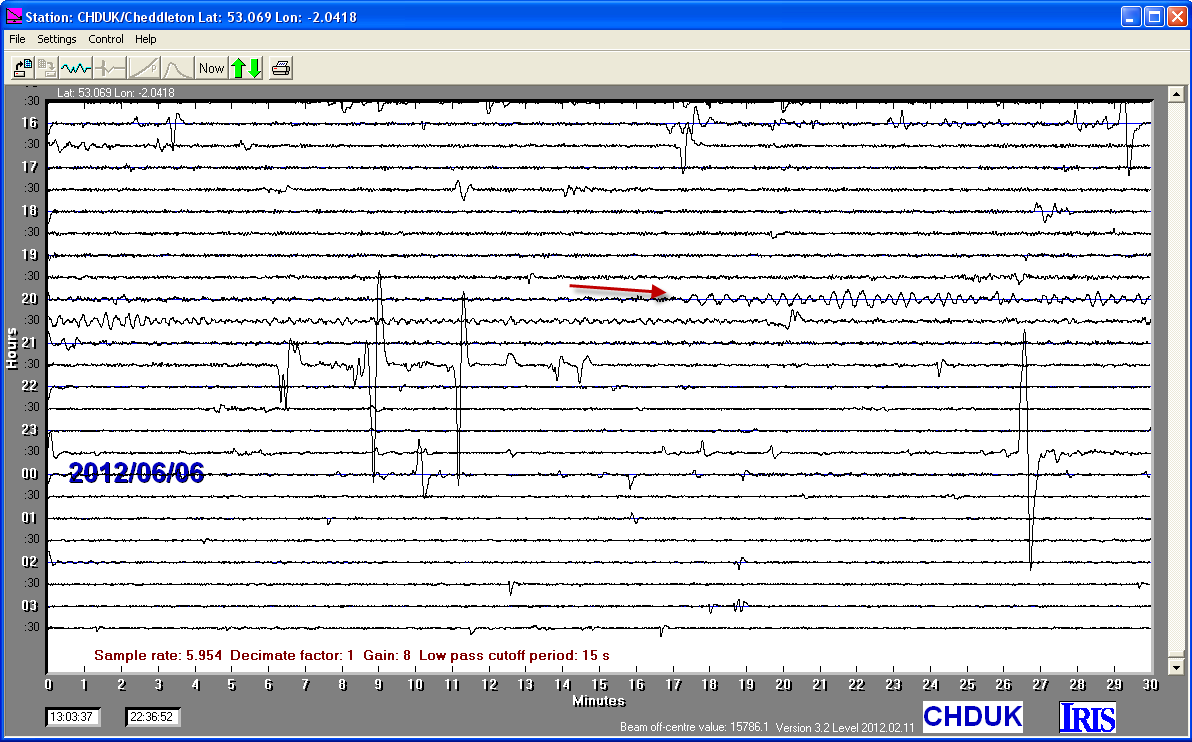Close the Station CHDUK window

(x=1177, y=17)
